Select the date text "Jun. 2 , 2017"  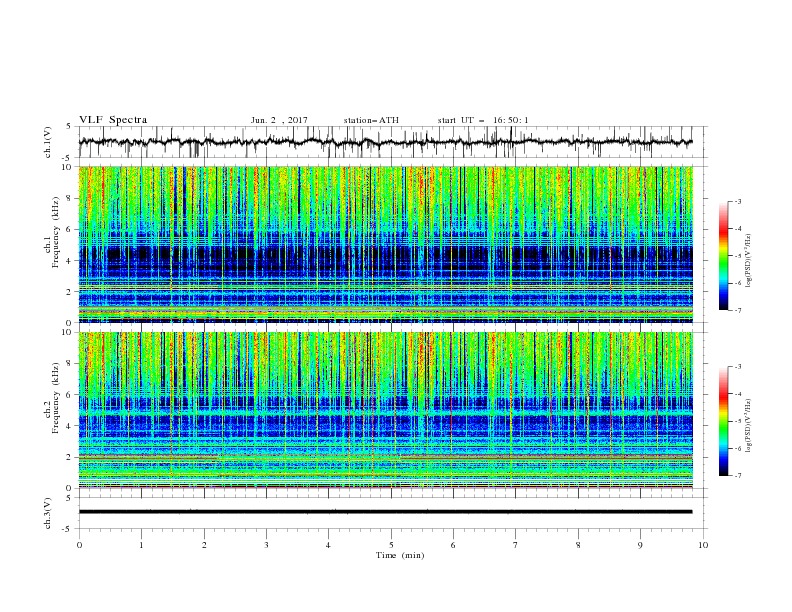tap(279, 120)
